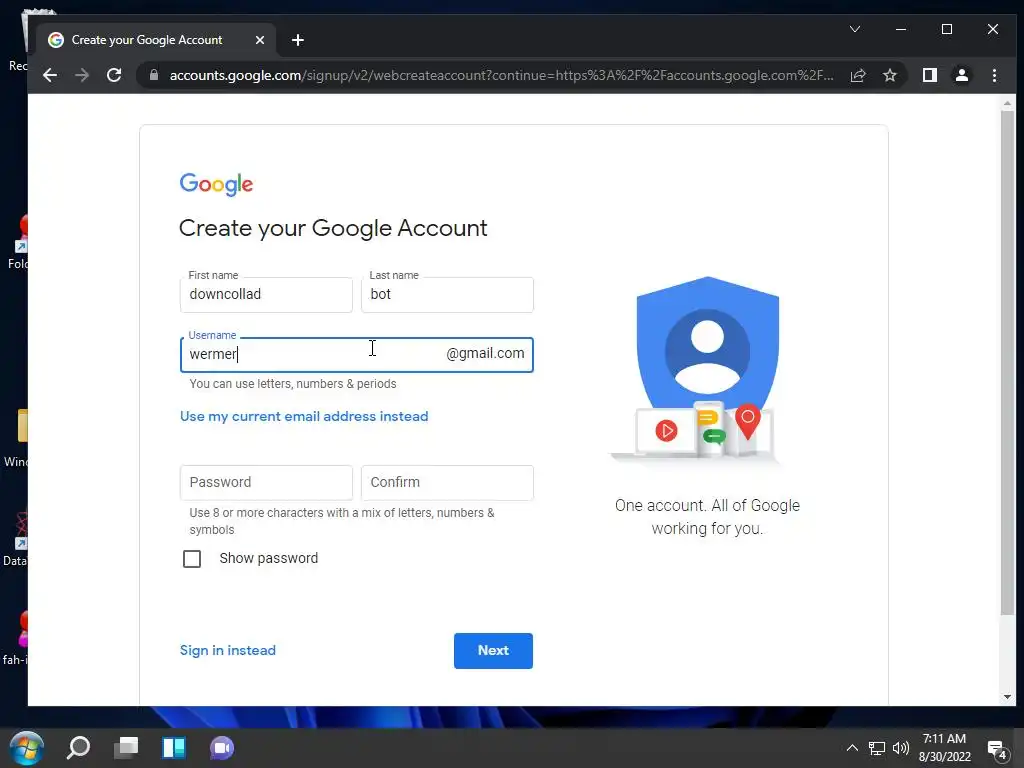This screenshot has width=1024, height=768.
Task: Click the 'One account. All of Google' text
Action: 707,506
